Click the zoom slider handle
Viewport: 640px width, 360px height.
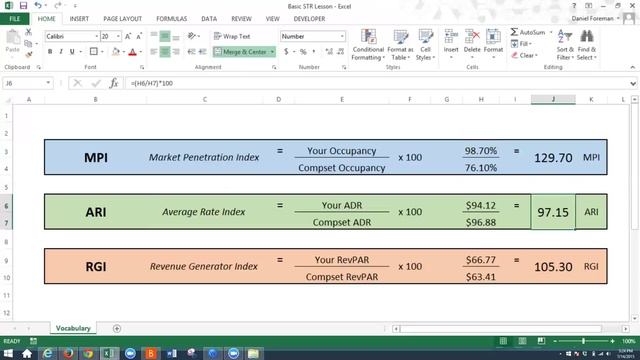click(584, 341)
